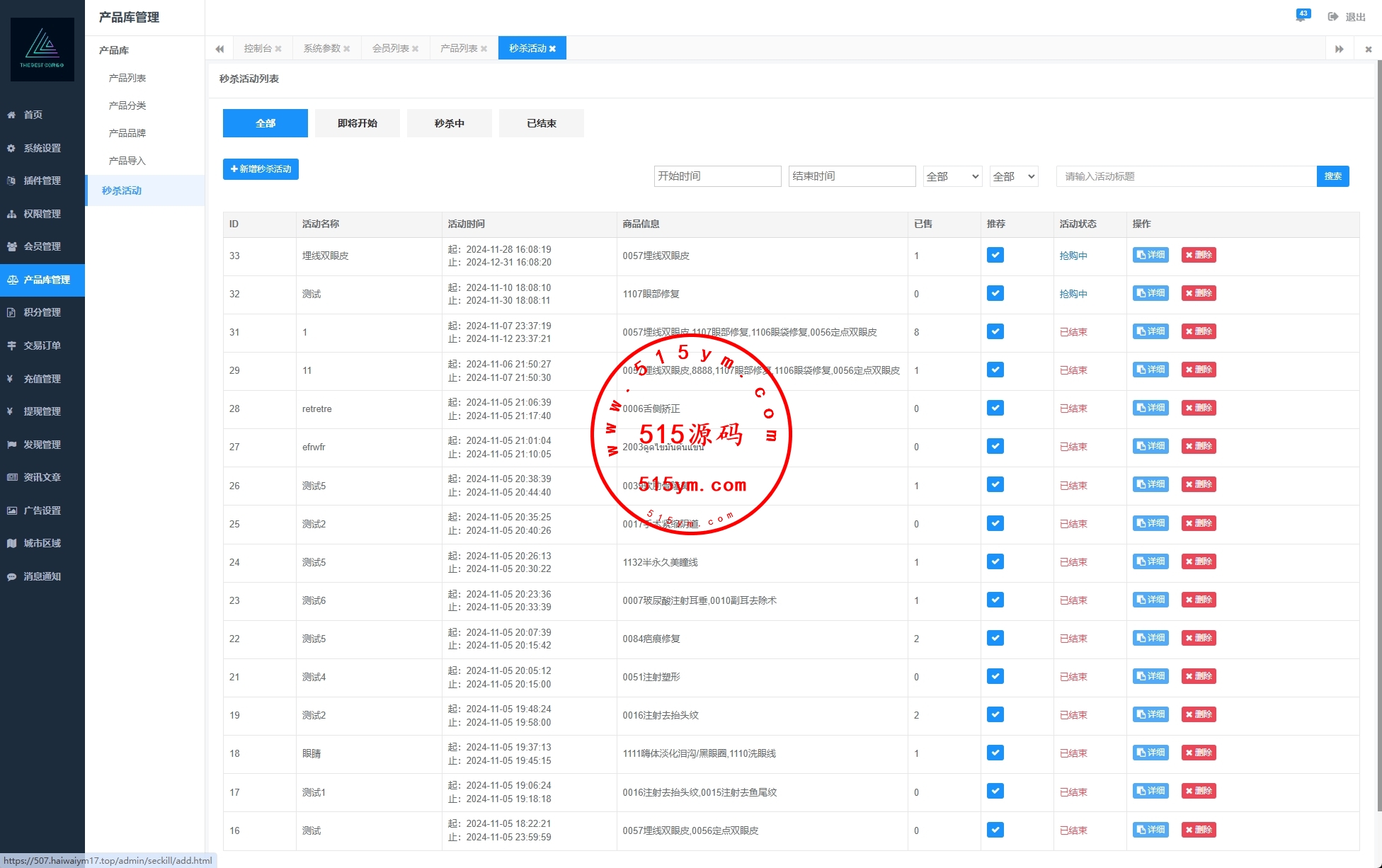Click the 系统设置 gear icon in sidebar

[x=11, y=148]
